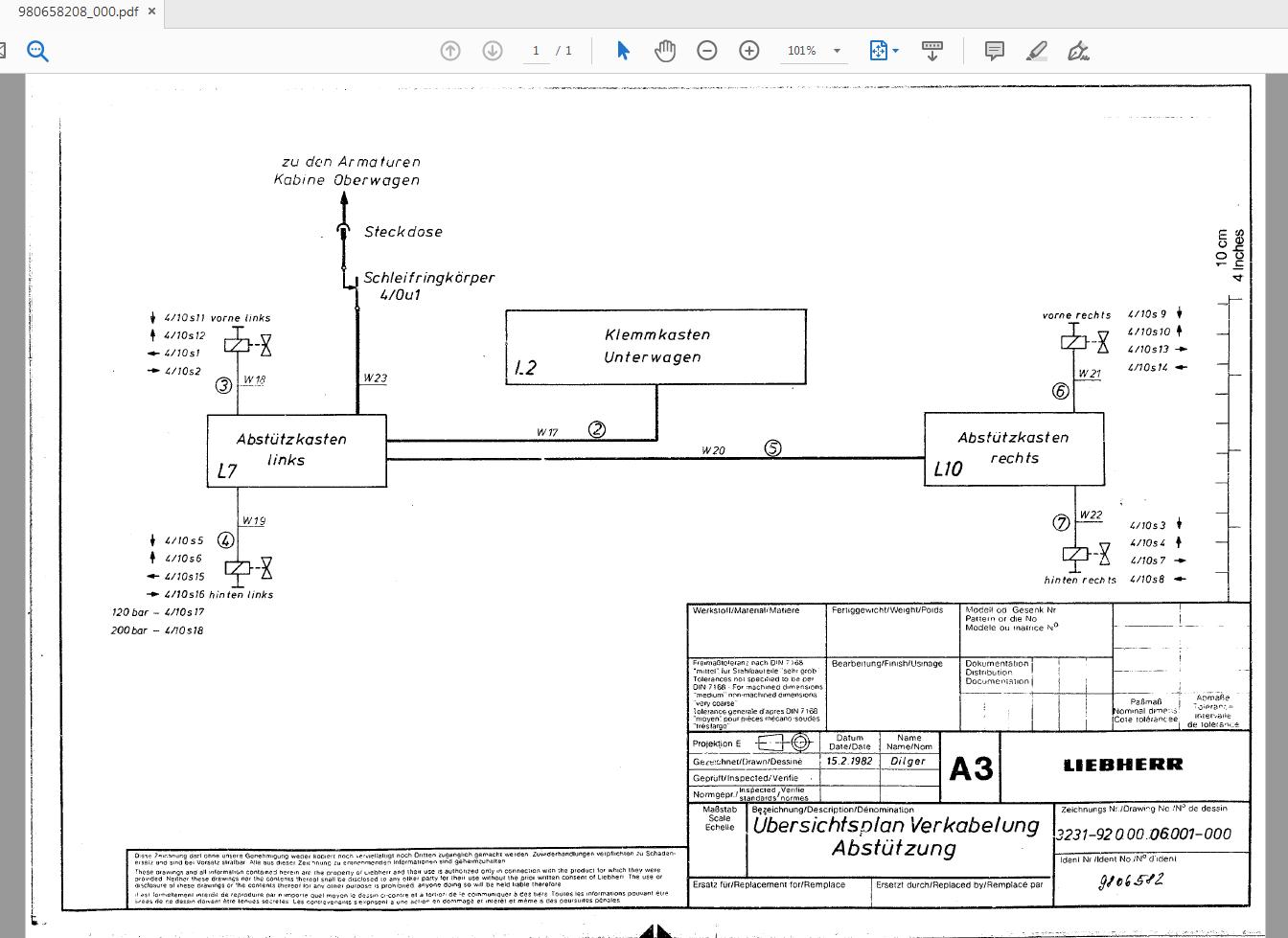Zoom out with the minus button
Screen dimensions: 1288x938
(x=707, y=51)
